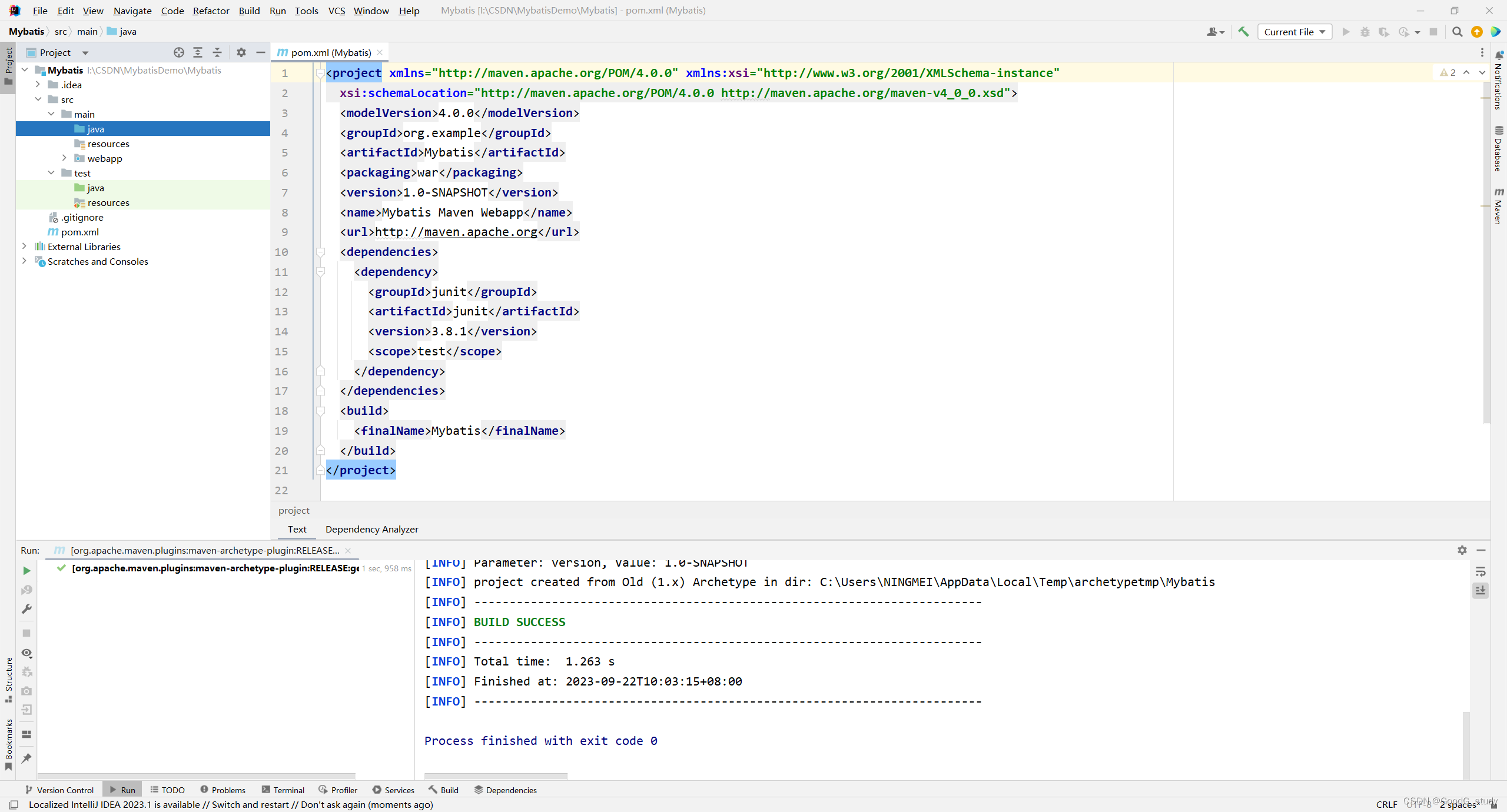Switch to Dependency Analyzer tab
Screen dimensions: 1507x812
(371, 529)
